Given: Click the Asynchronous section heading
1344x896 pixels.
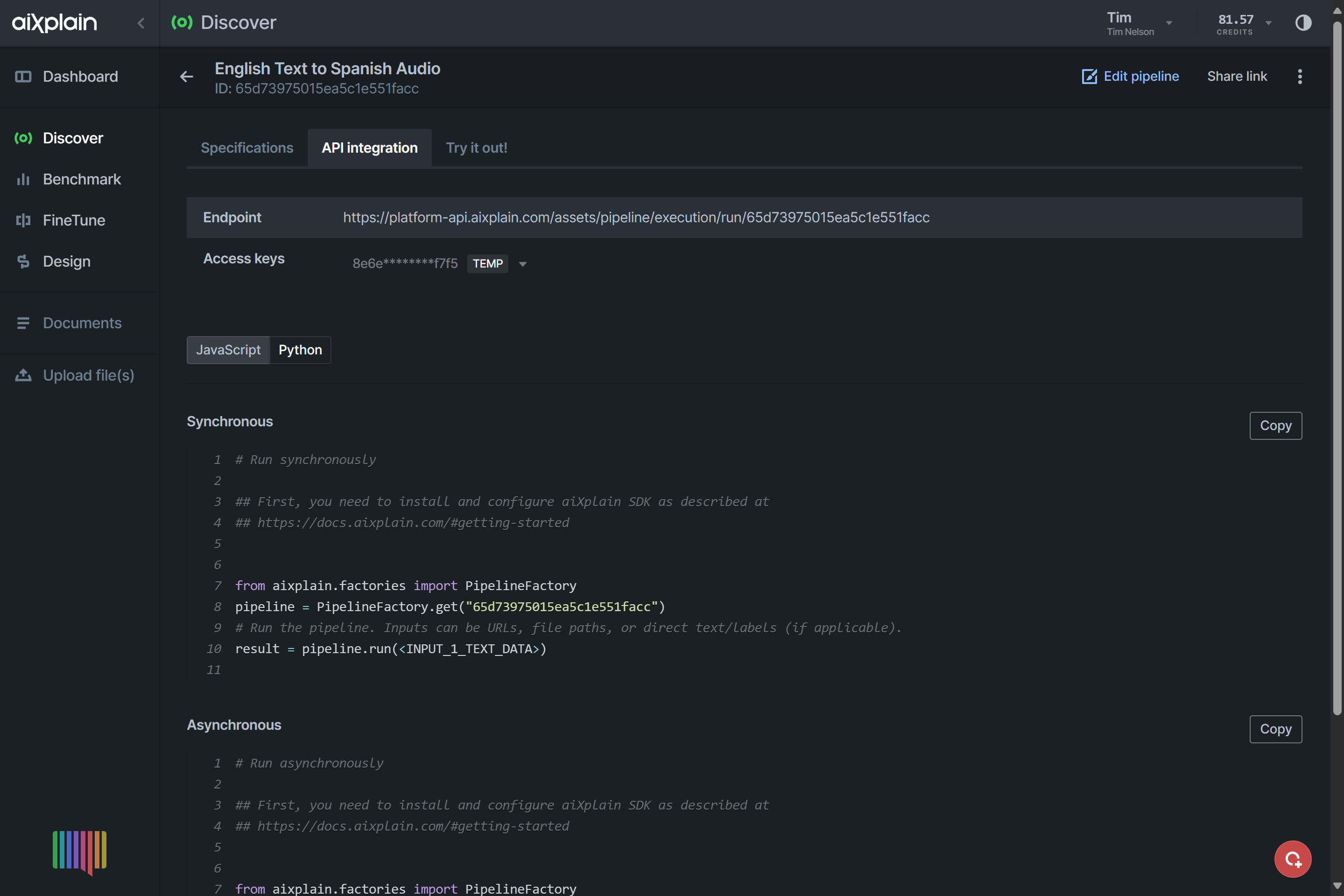Looking at the screenshot, I should (x=234, y=725).
